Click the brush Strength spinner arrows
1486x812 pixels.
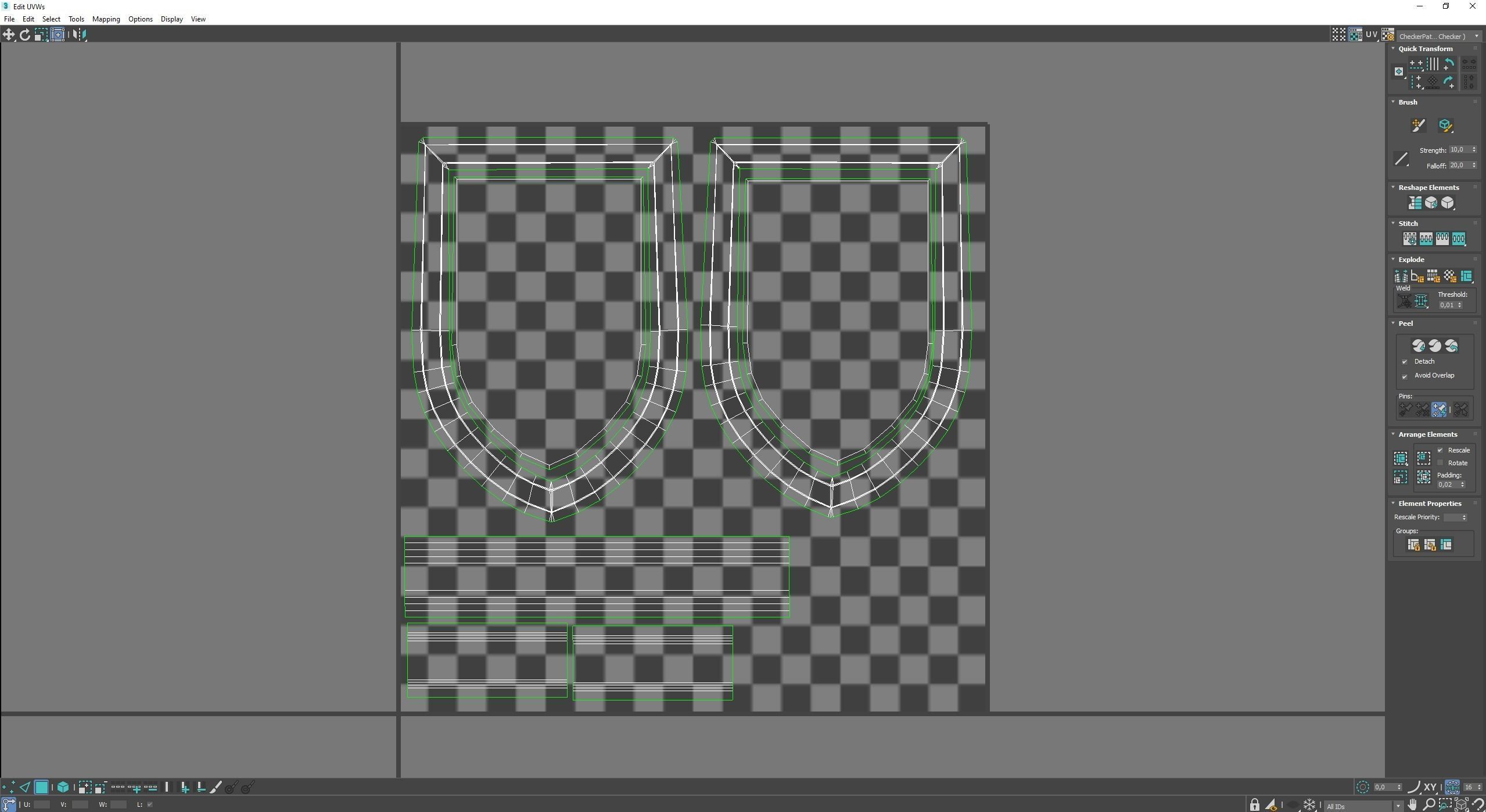point(1474,150)
